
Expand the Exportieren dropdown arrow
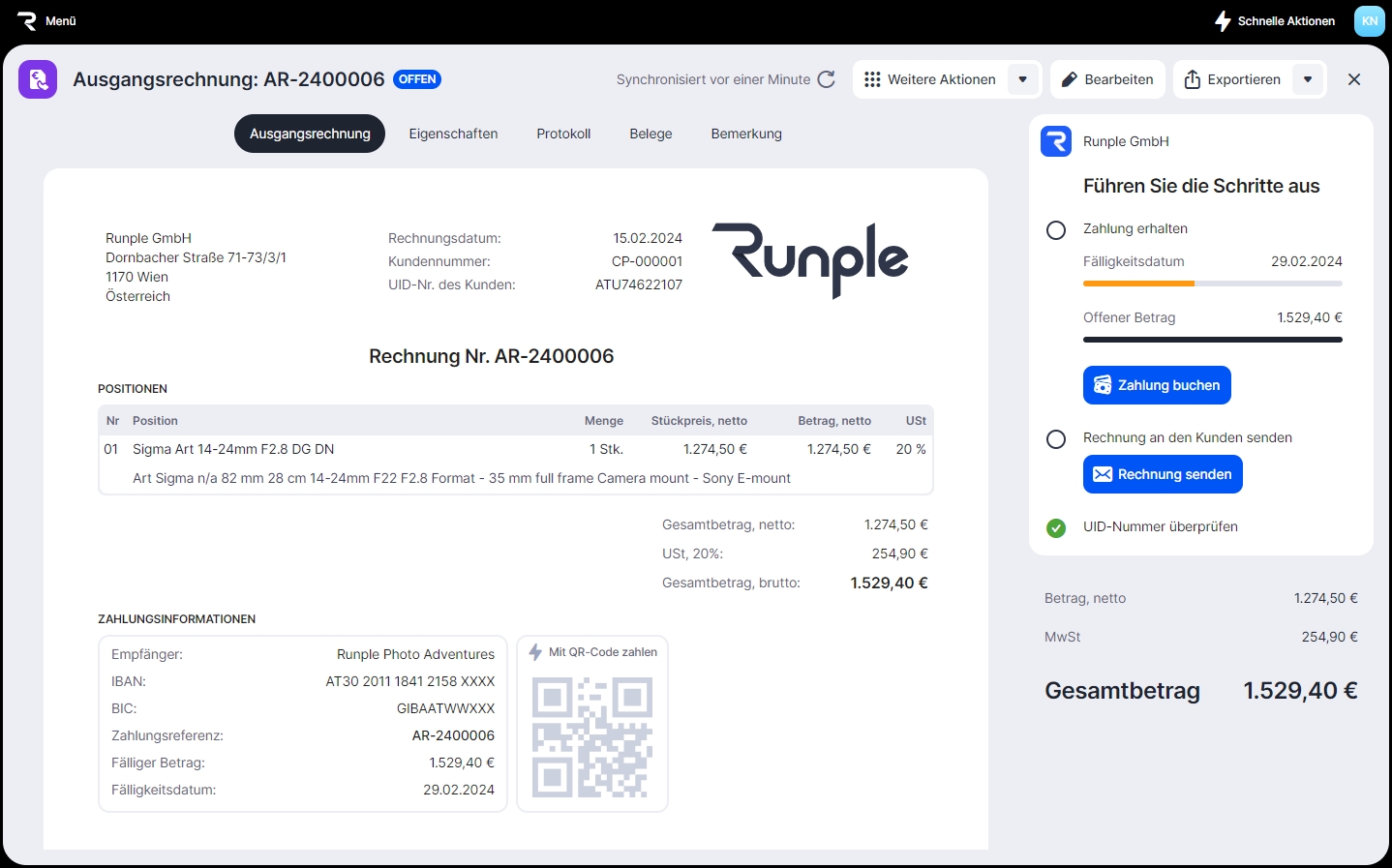1308,79
